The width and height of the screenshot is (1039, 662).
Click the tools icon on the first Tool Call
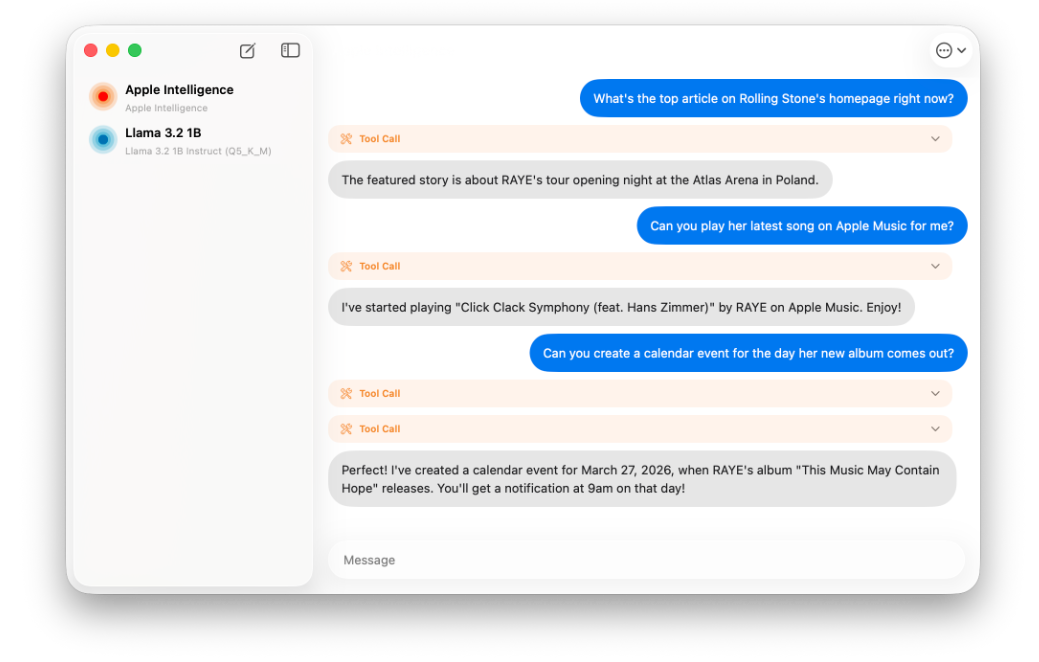pos(346,139)
